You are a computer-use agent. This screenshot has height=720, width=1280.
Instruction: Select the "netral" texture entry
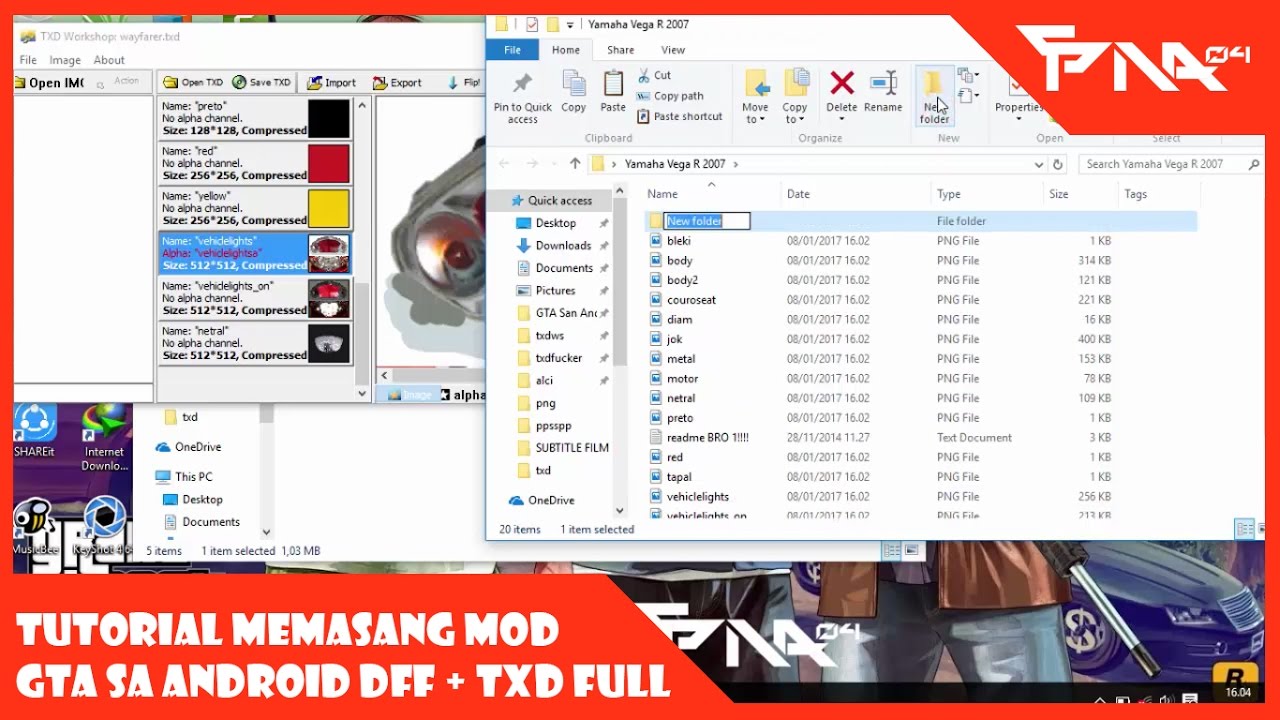tap(255, 343)
